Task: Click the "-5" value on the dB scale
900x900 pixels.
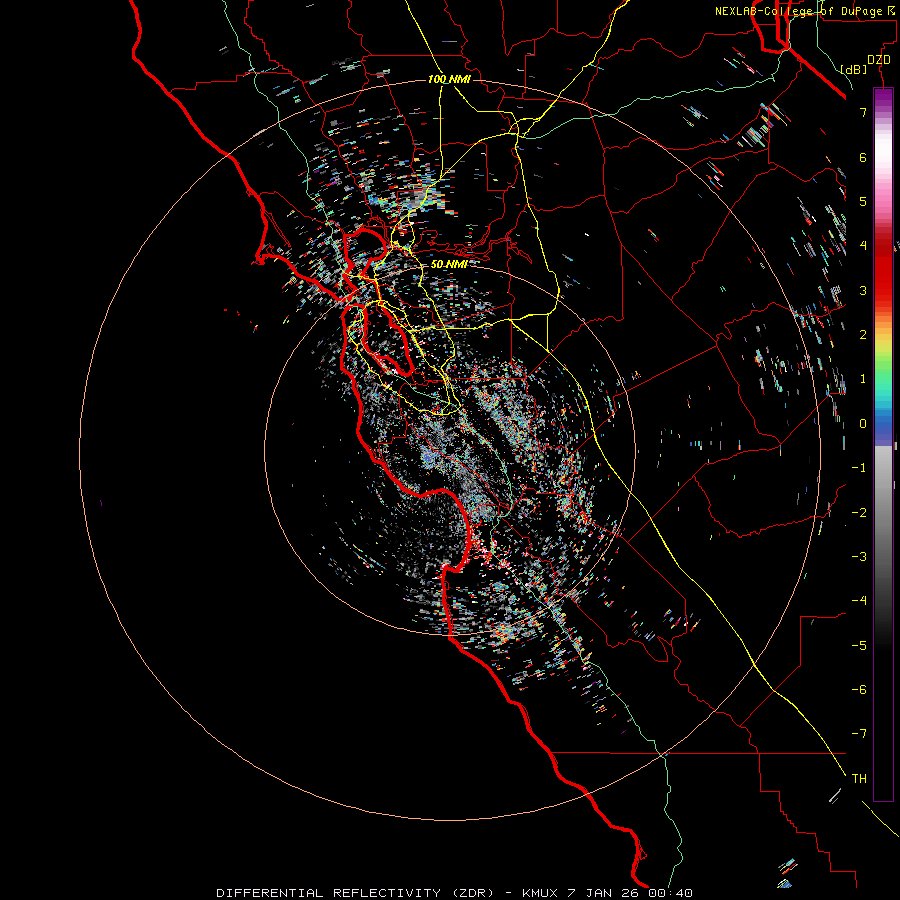Action: click(x=859, y=646)
